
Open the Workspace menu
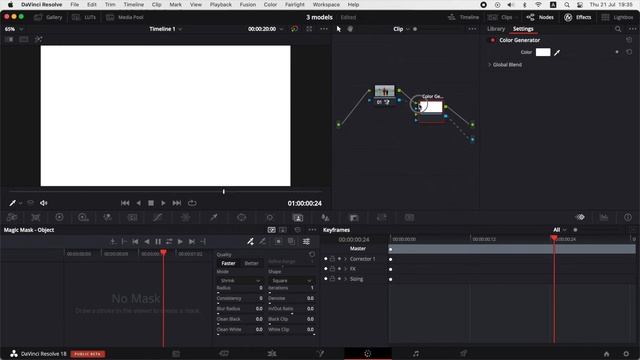tap(326, 4)
